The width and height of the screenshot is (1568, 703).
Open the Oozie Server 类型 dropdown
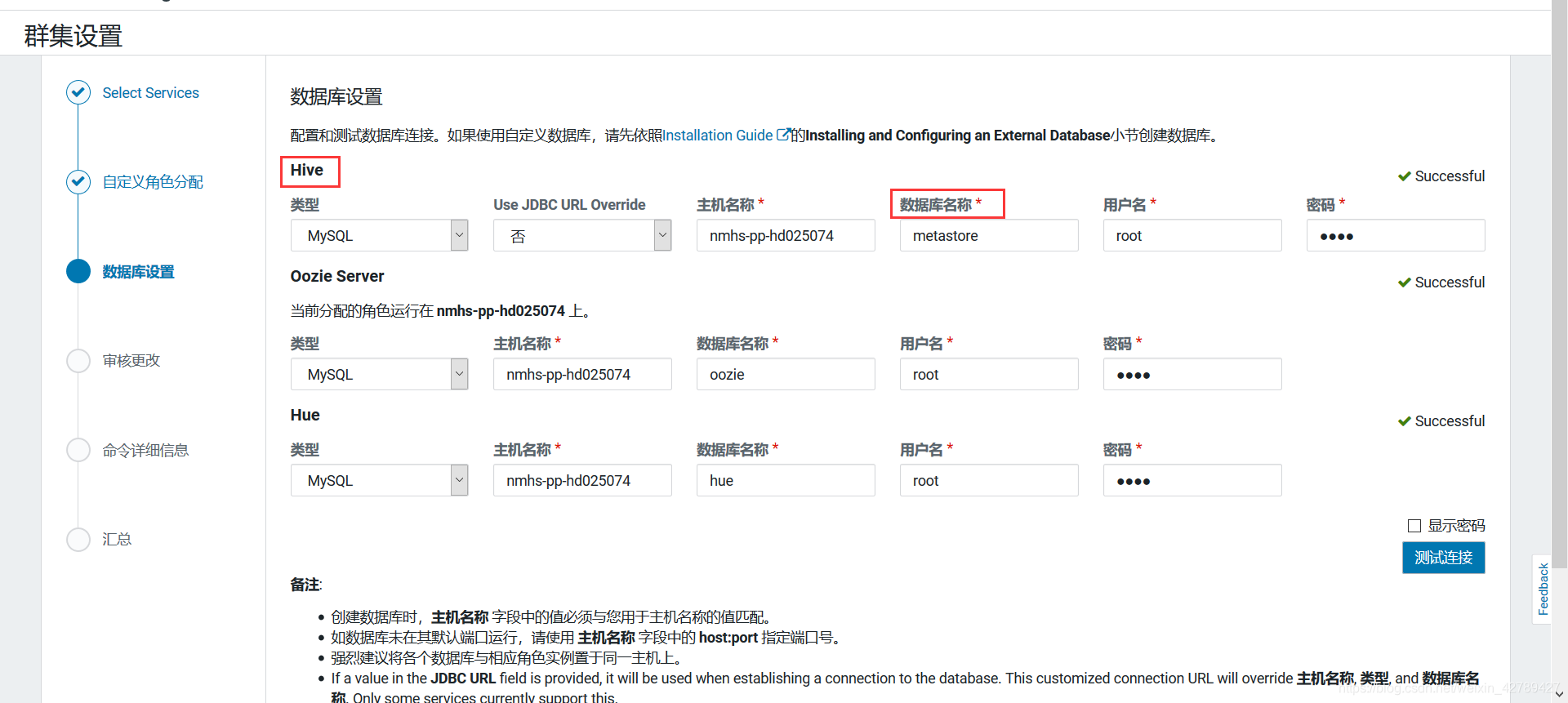coord(379,374)
